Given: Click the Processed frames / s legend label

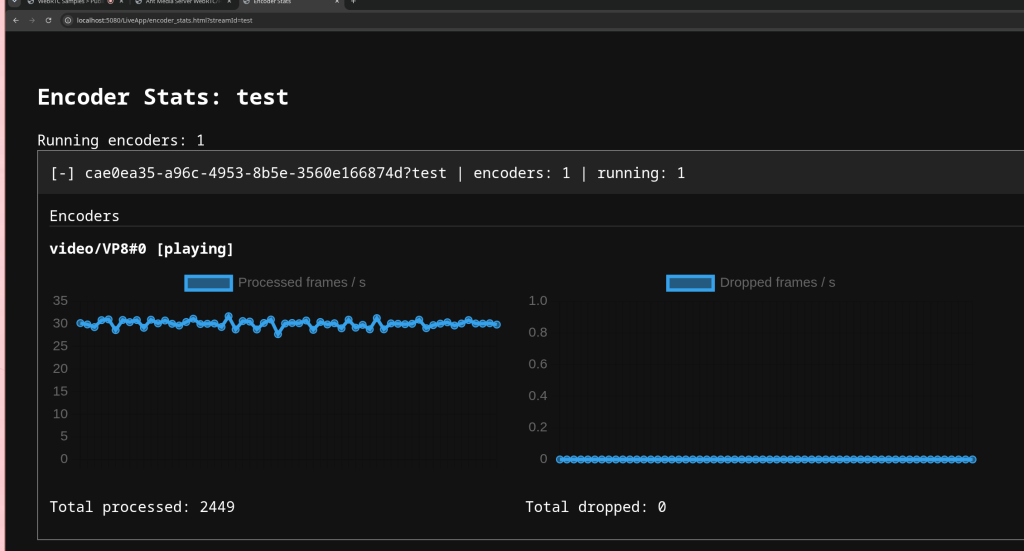Looking at the screenshot, I should 302,283.
